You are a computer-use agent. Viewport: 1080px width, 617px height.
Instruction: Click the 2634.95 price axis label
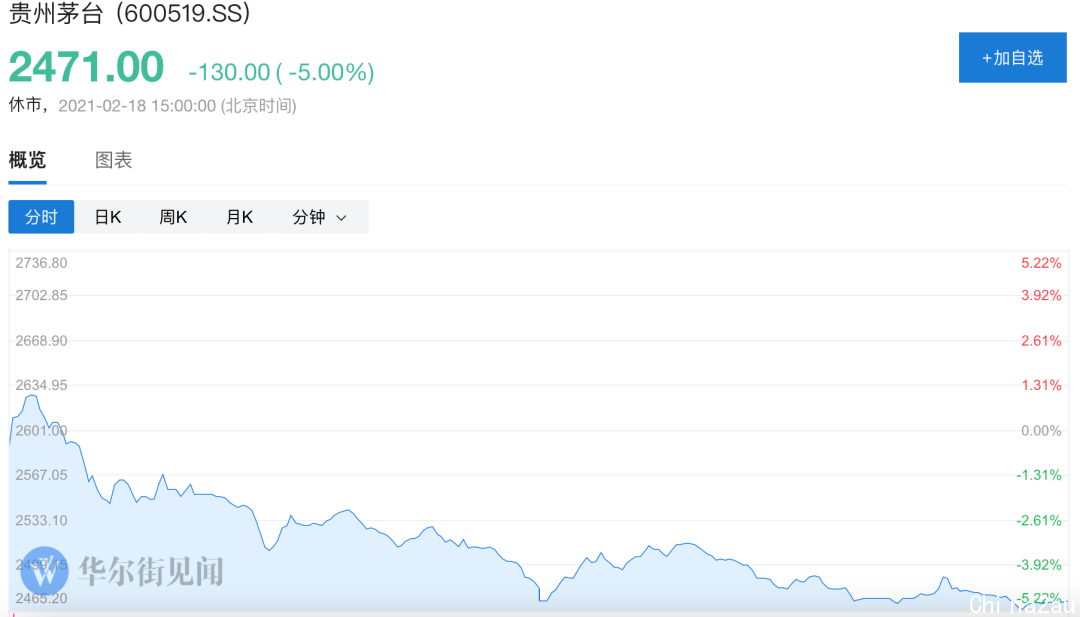click(x=41, y=385)
